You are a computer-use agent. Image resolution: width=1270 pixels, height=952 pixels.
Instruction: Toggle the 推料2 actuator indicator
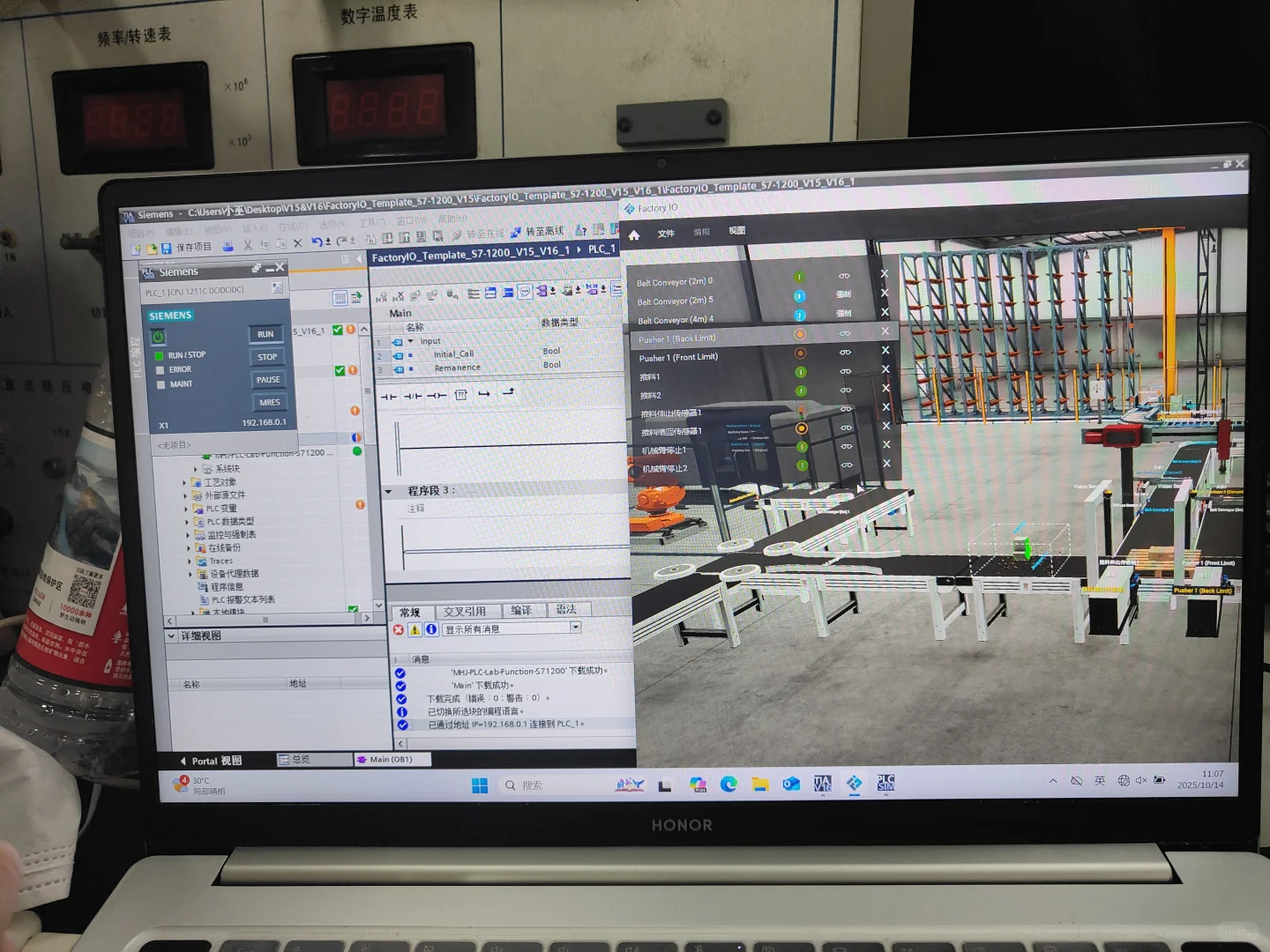801,390
